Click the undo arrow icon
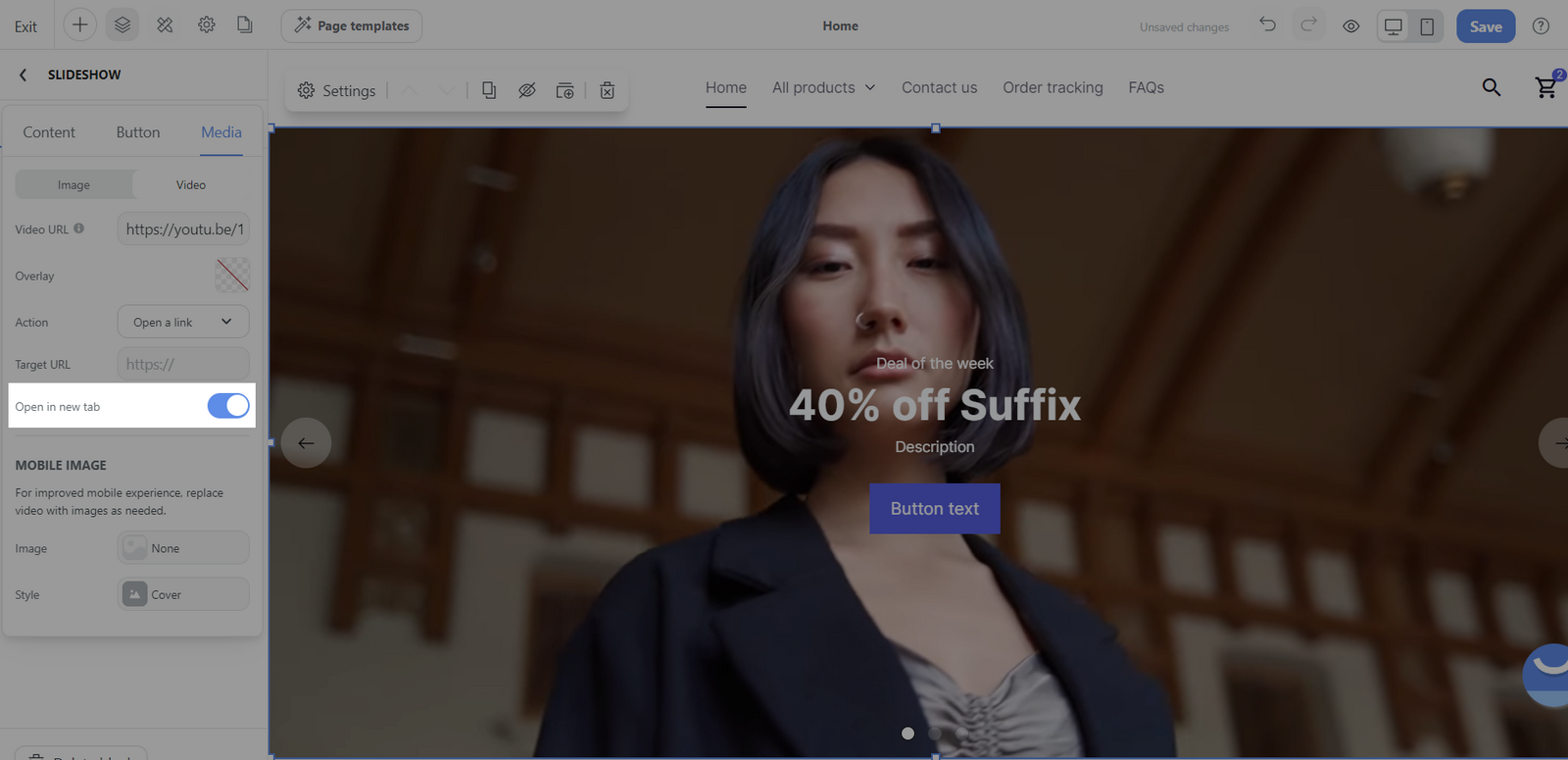The image size is (1568, 760). tap(1267, 25)
